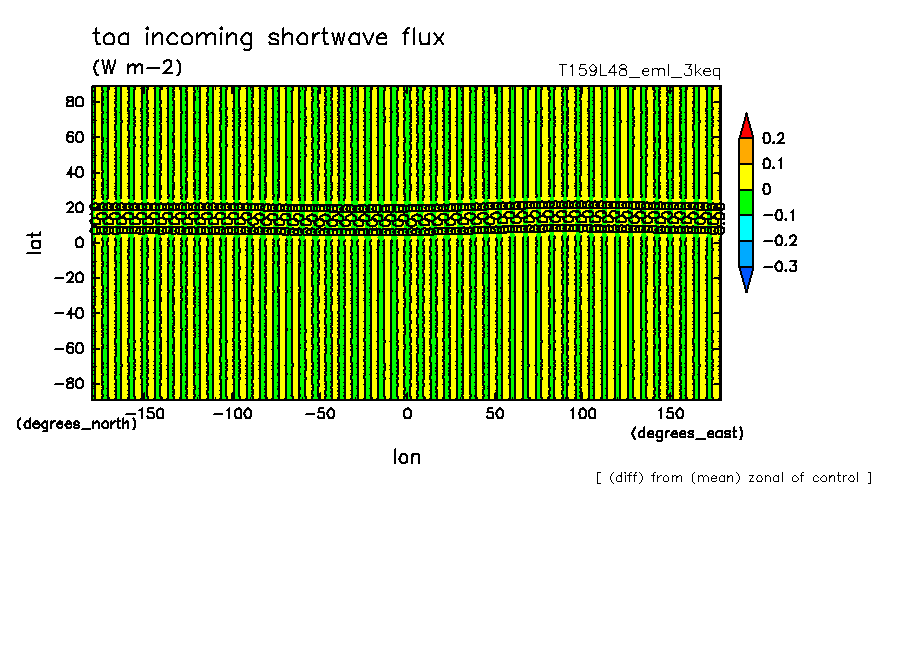Select the green colorbar swatch

coord(745,202)
